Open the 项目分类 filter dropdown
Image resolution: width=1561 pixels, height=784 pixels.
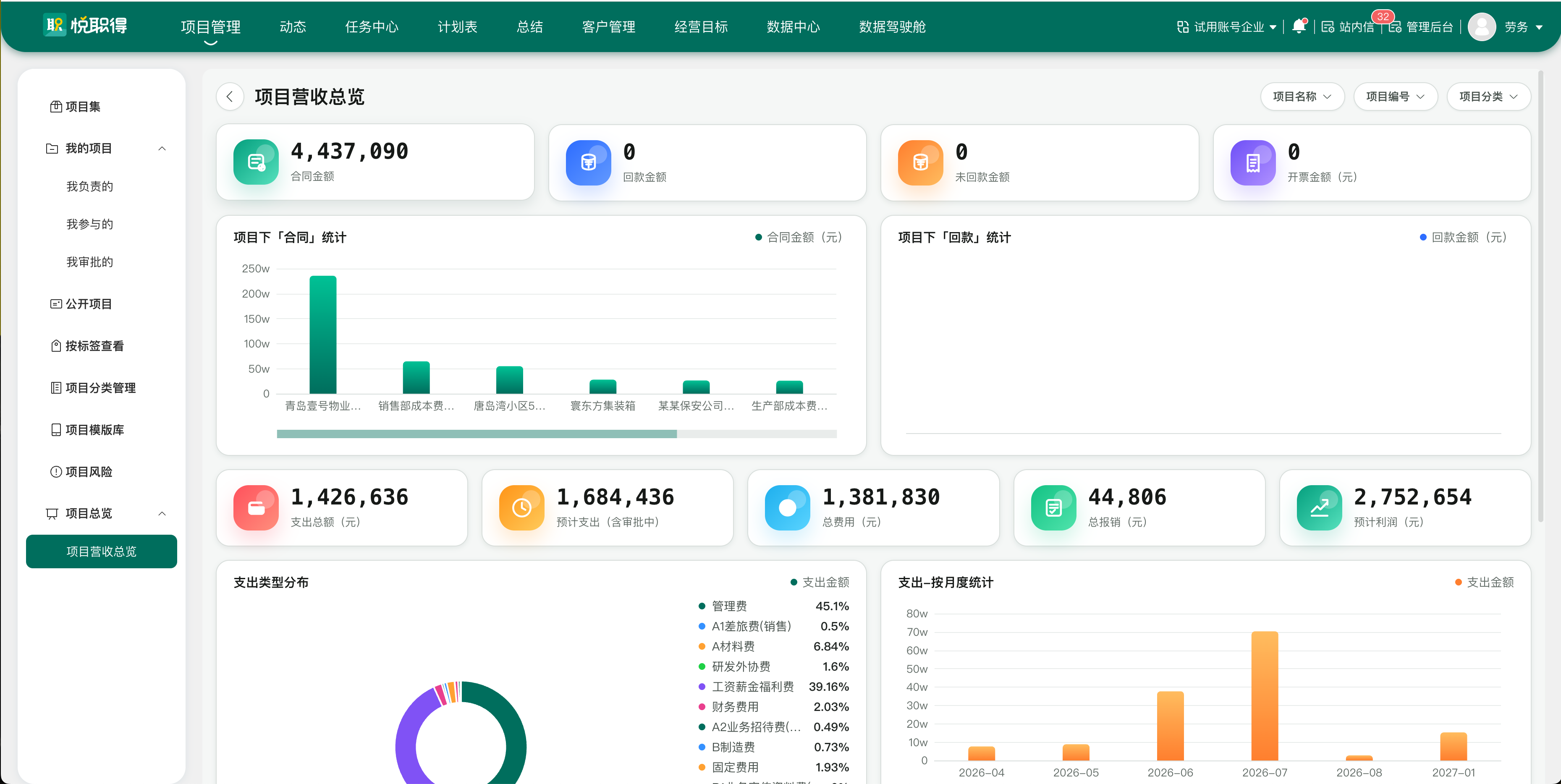click(1488, 97)
